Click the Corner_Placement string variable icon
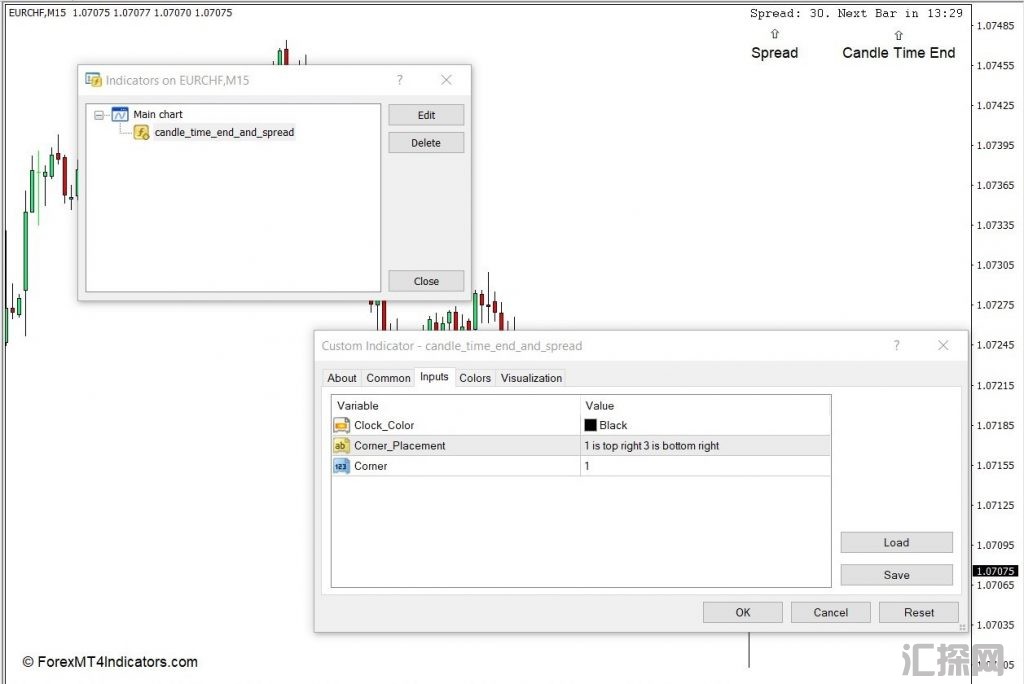 [342, 446]
